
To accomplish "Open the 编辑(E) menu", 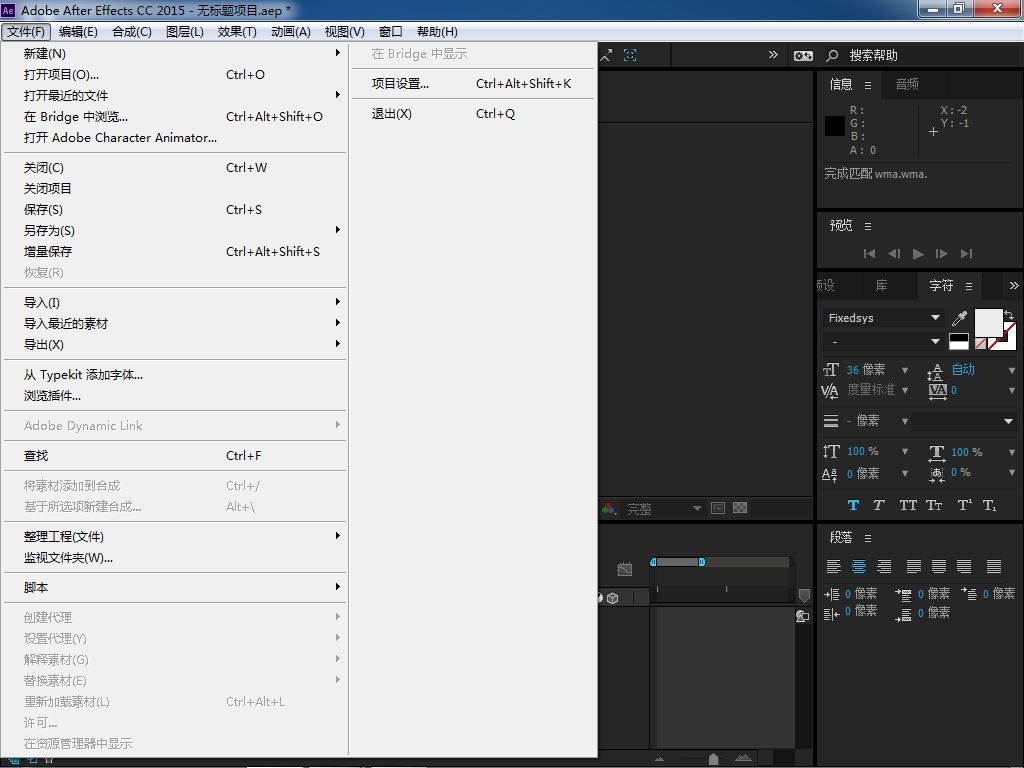I will (78, 31).
